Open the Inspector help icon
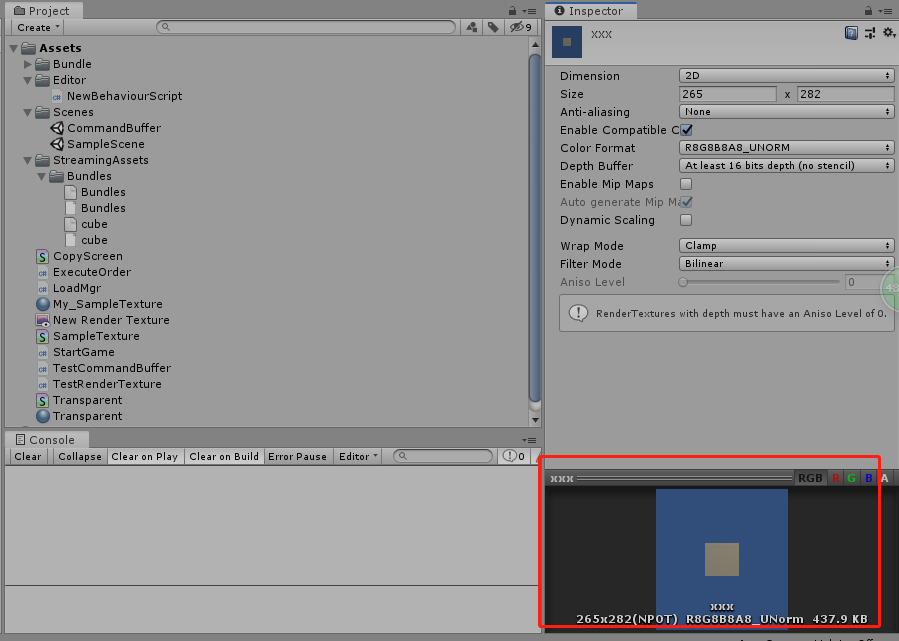The image size is (899, 641). pyautogui.click(x=851, y=33)
